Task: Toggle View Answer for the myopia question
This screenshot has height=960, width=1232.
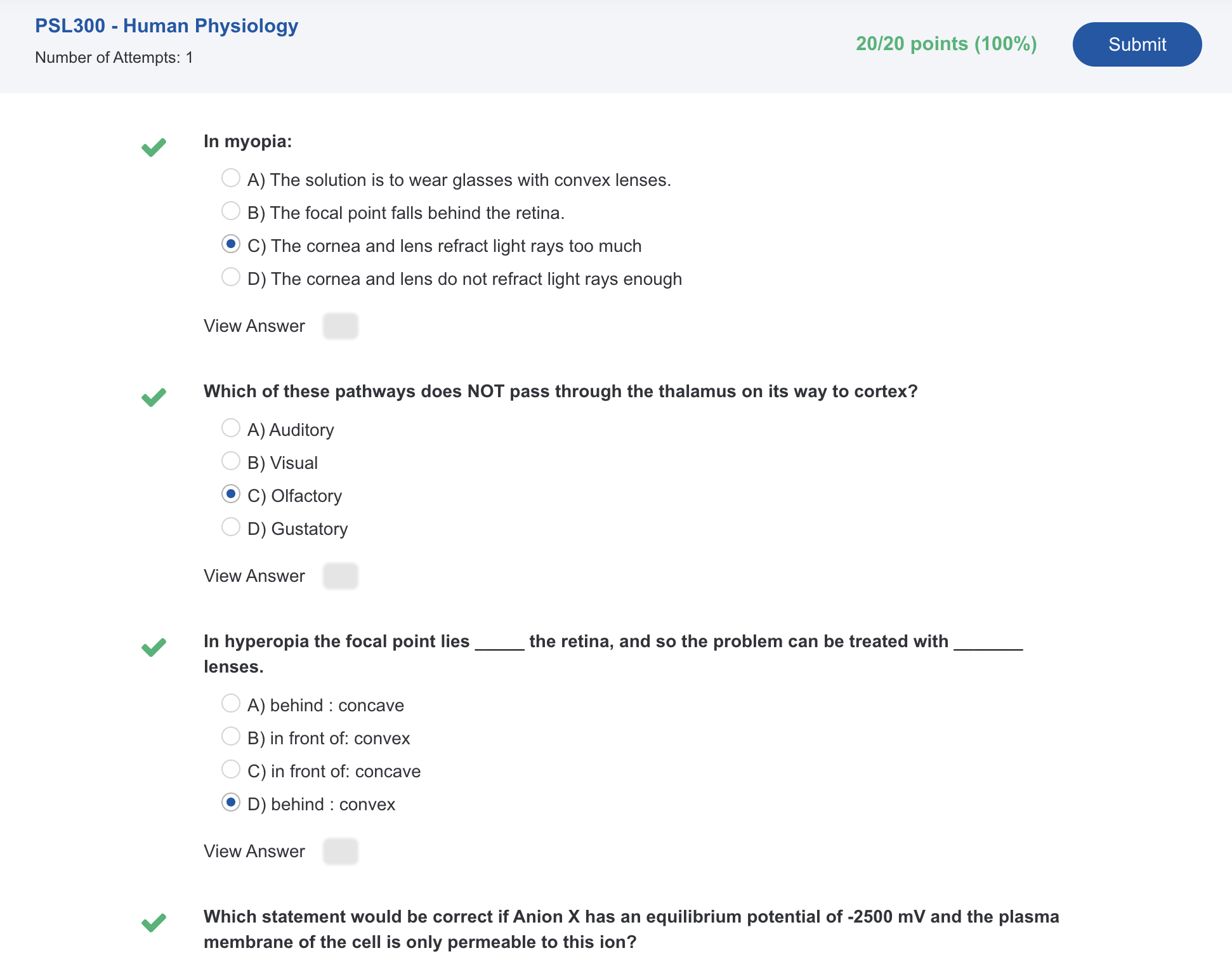Action: (341, 326)
